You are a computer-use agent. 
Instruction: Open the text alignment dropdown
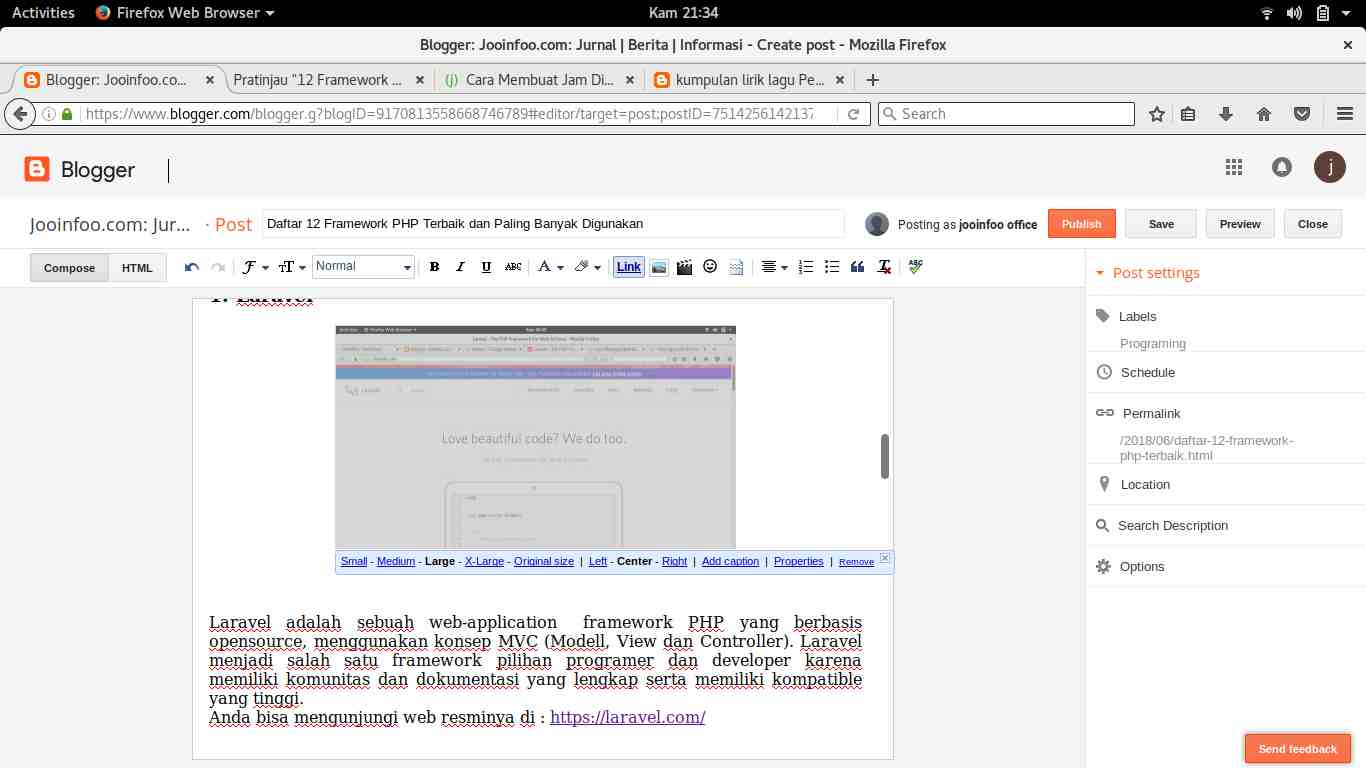click(x=774, y=267)
